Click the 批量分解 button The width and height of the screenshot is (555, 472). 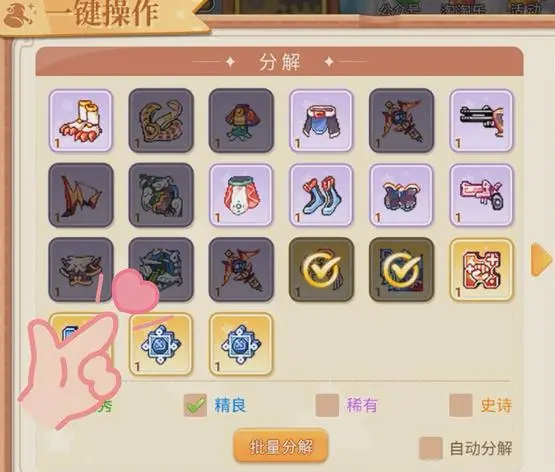[x=281, y=447]
